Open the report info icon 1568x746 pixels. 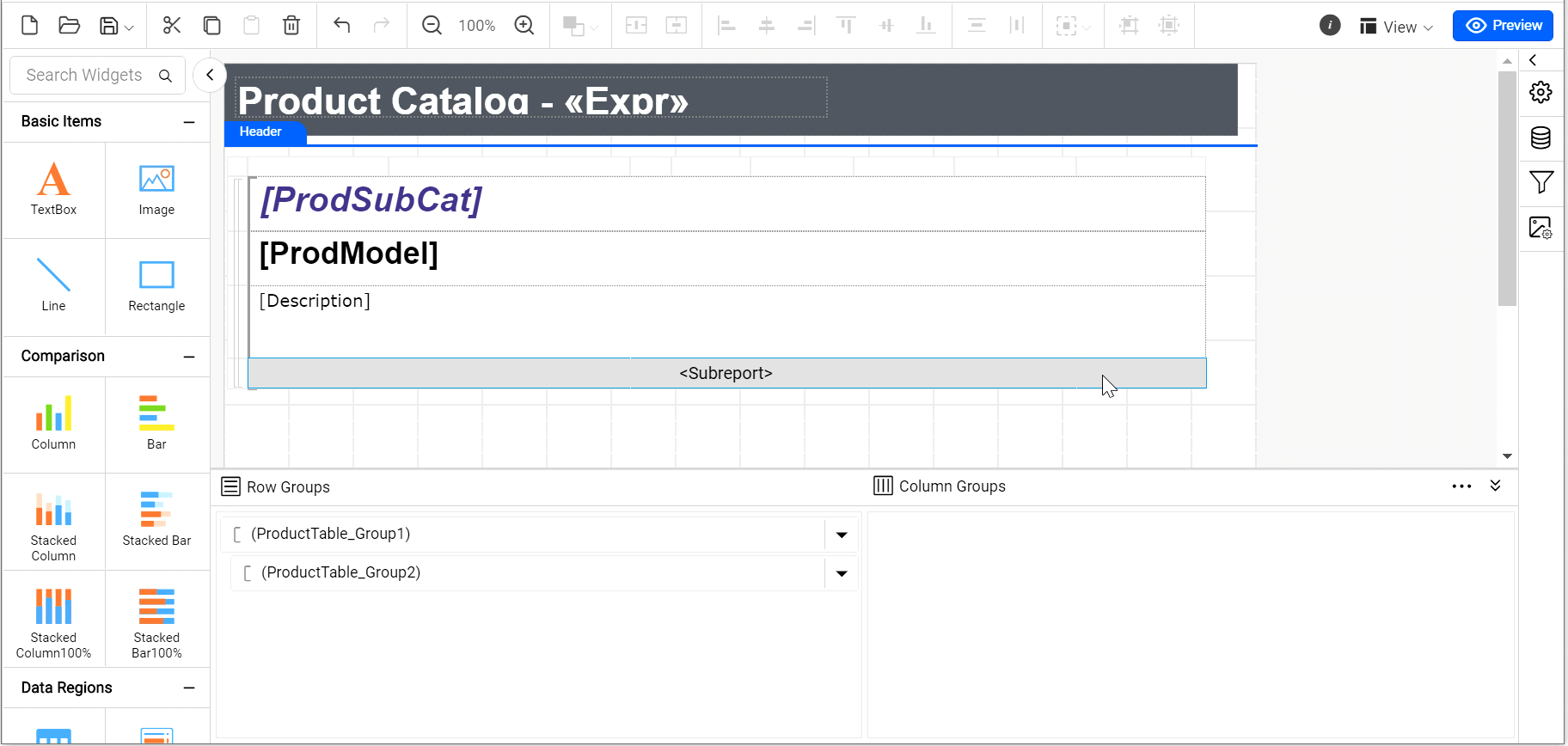pyautogui.click(x=1330, y=25)
